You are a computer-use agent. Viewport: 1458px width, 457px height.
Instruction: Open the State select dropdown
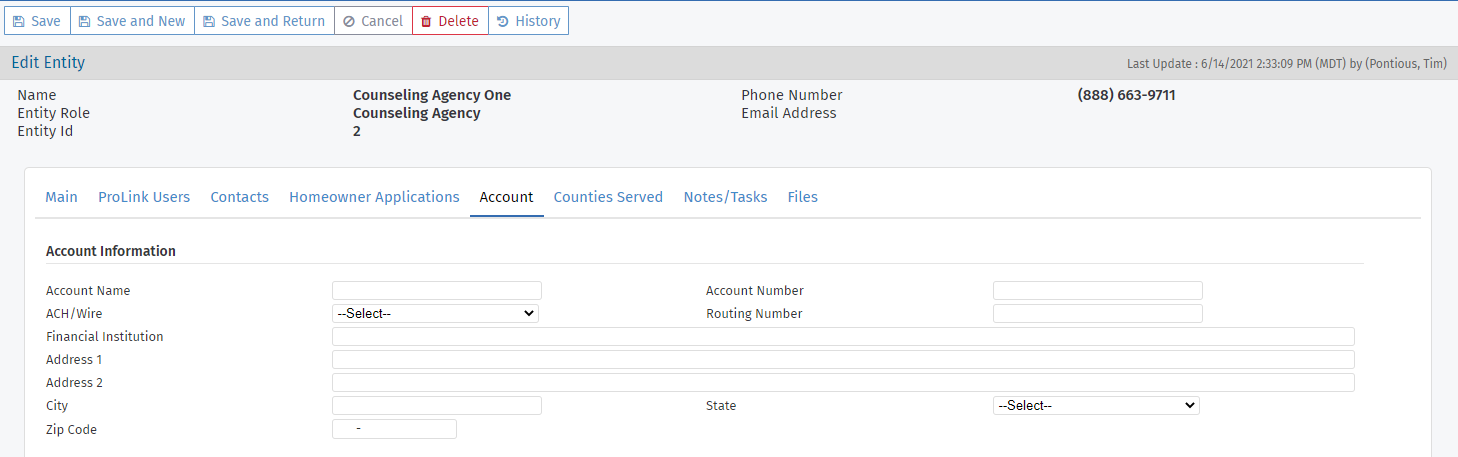point(1096,406)
